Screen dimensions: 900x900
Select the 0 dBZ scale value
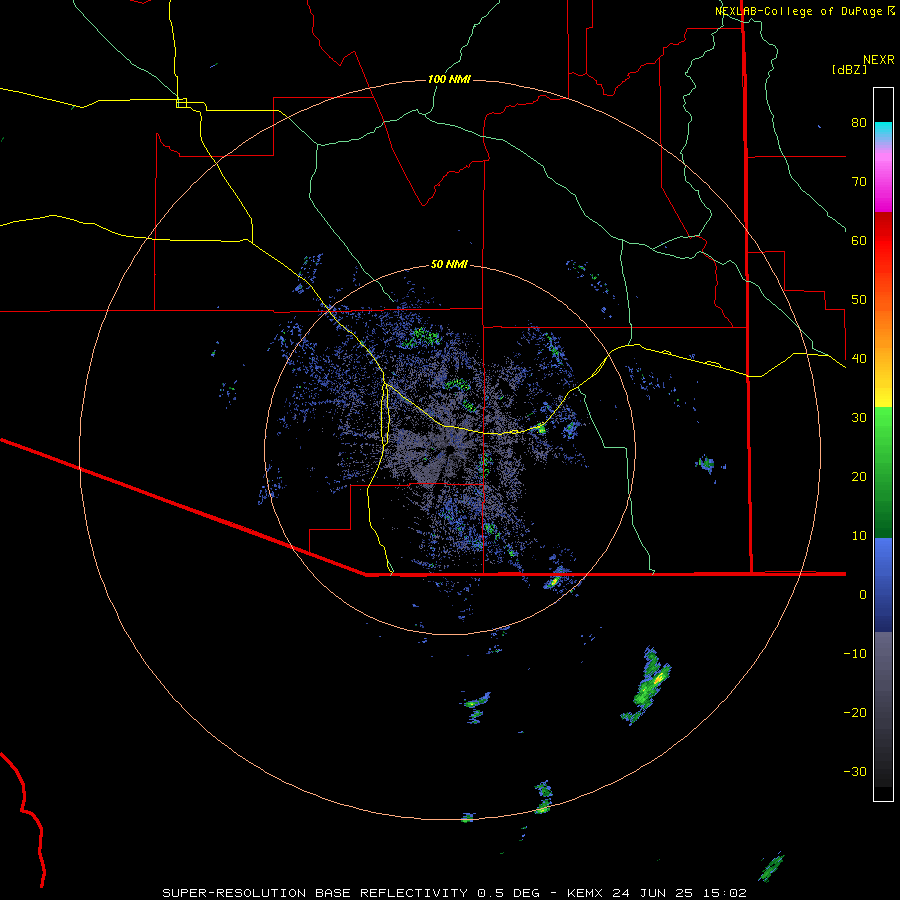click(x=863, y=595)
